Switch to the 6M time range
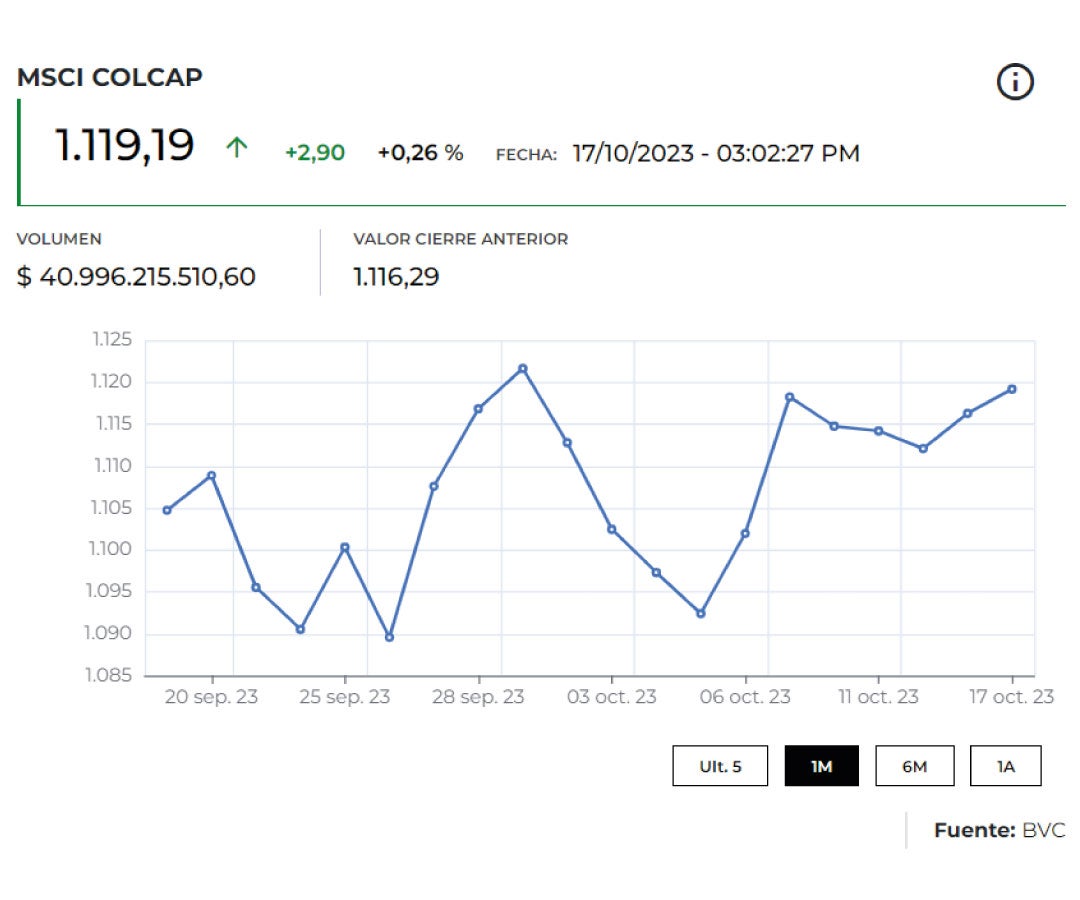The height and width of the screenshot is (900, 1080). tap(915, 765)
